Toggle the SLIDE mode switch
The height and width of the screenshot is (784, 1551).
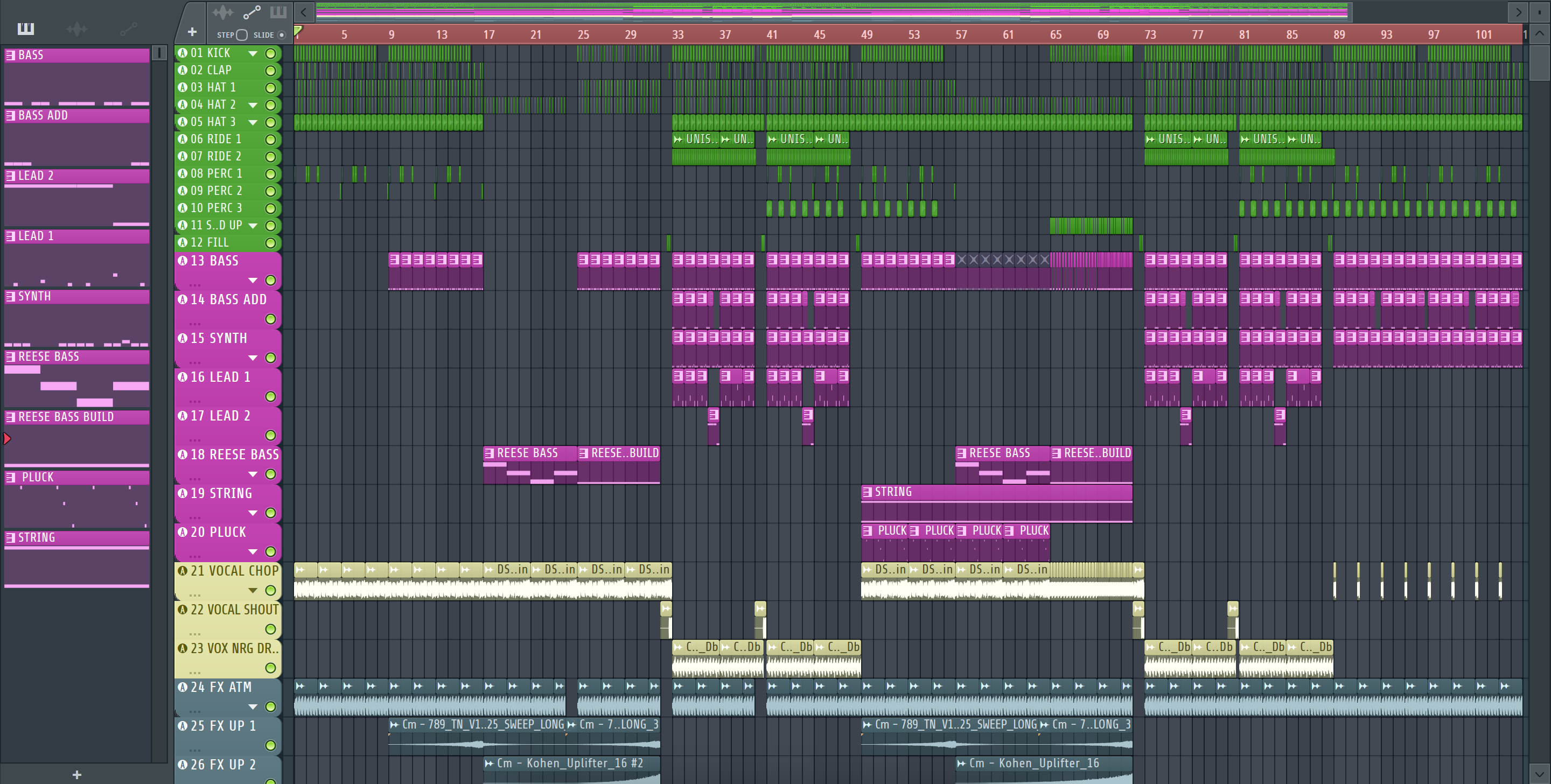click(x=281, y=35)
